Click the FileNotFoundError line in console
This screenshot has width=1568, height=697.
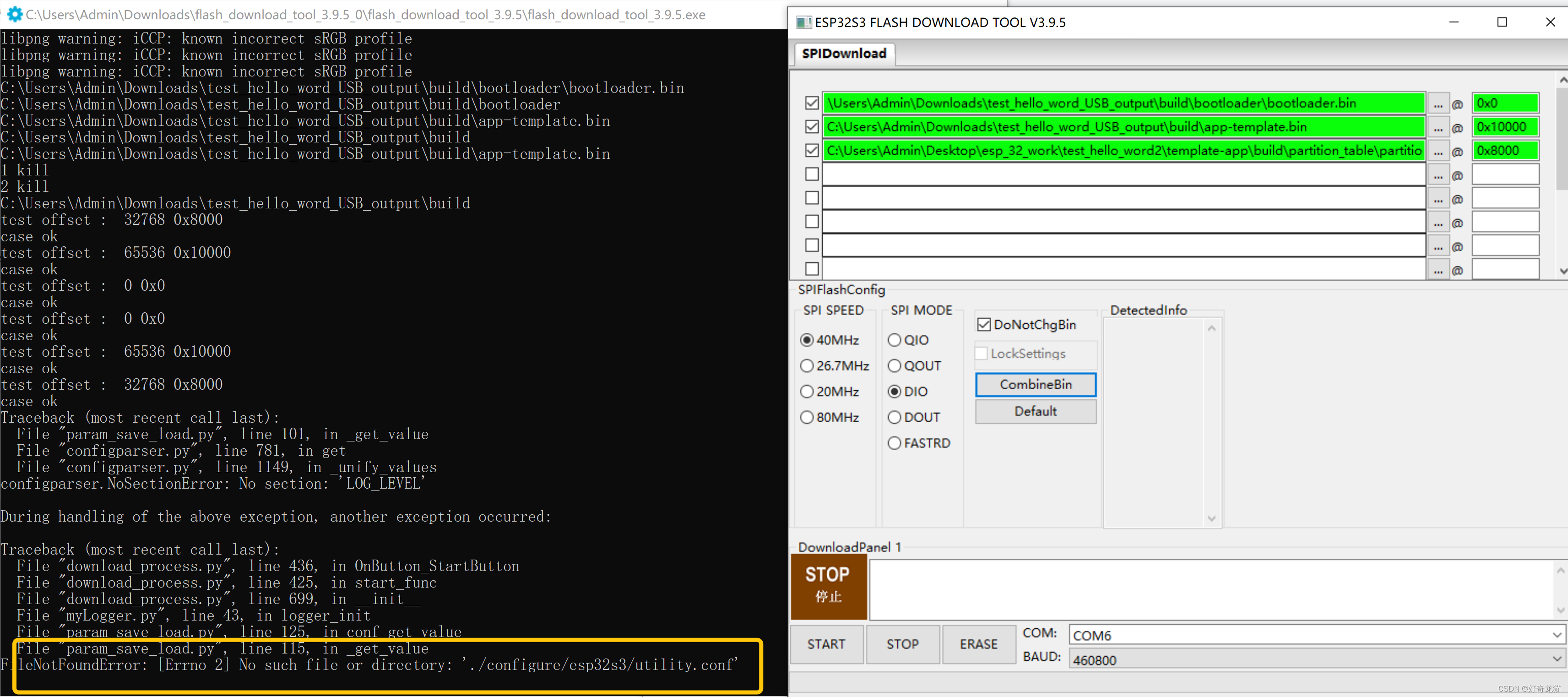coord(369,665)
